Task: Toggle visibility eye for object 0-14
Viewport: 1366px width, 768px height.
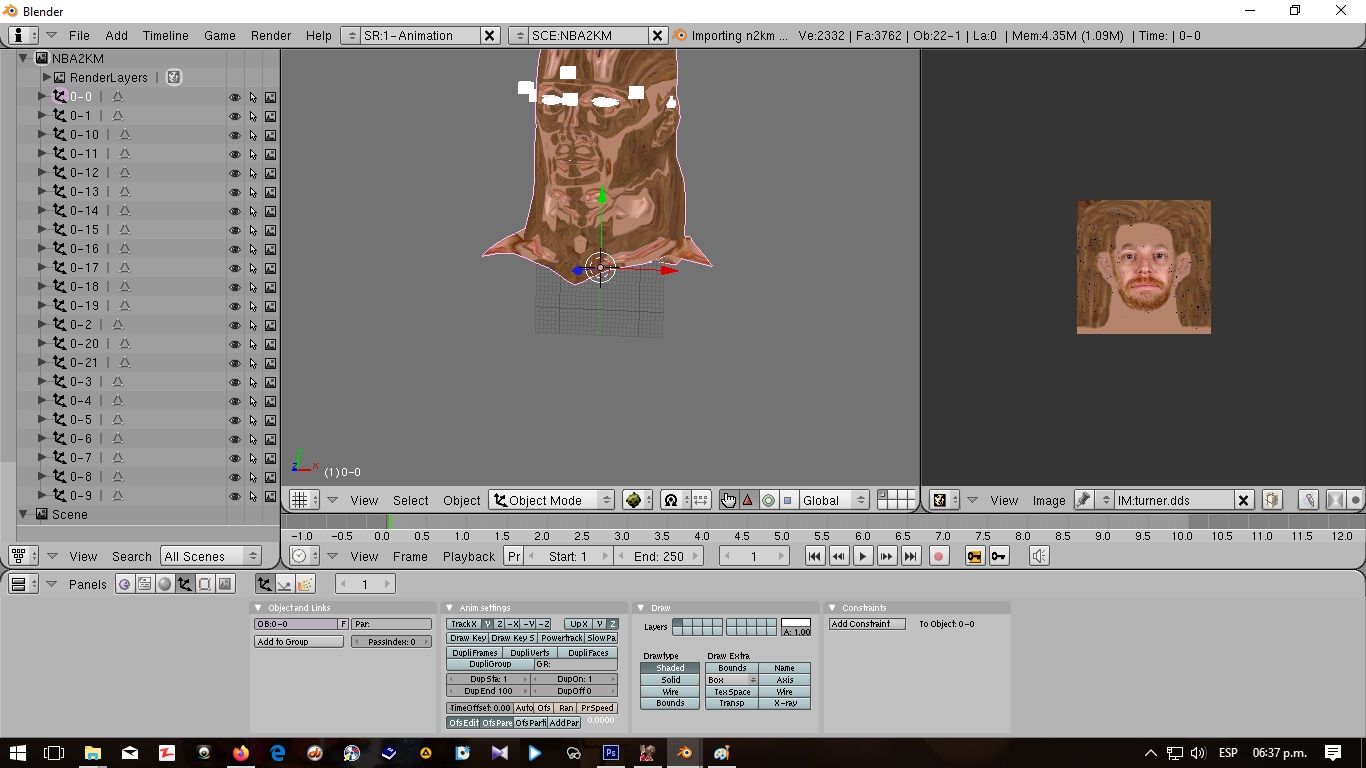Action: coord(235,211)
